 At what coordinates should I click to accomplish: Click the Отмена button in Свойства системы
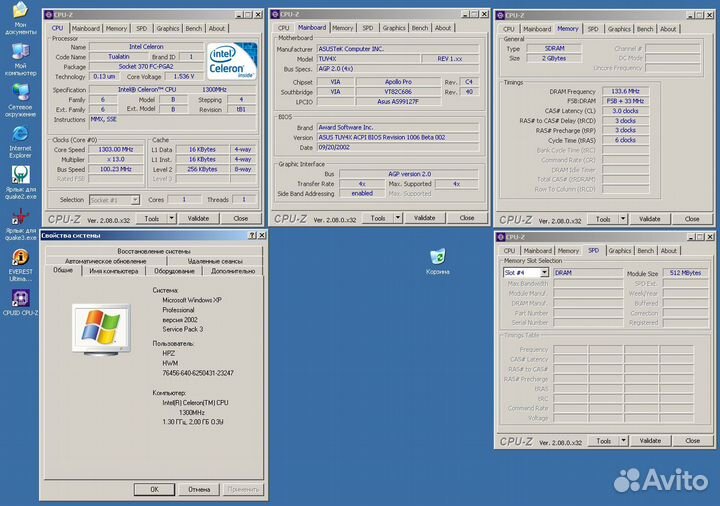(x=198, y=489)
